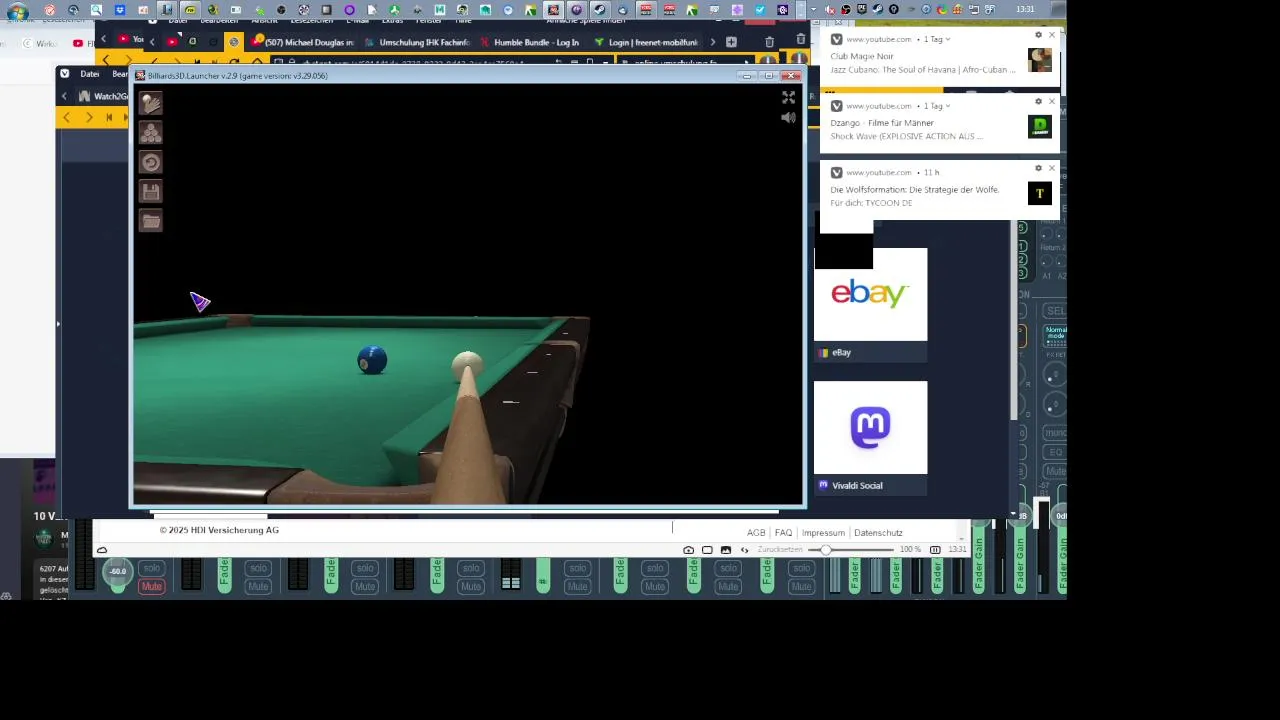The width and height of the screenshot is (1280, 720).
Task: Open the FAQ link
Action: point(783,533)
